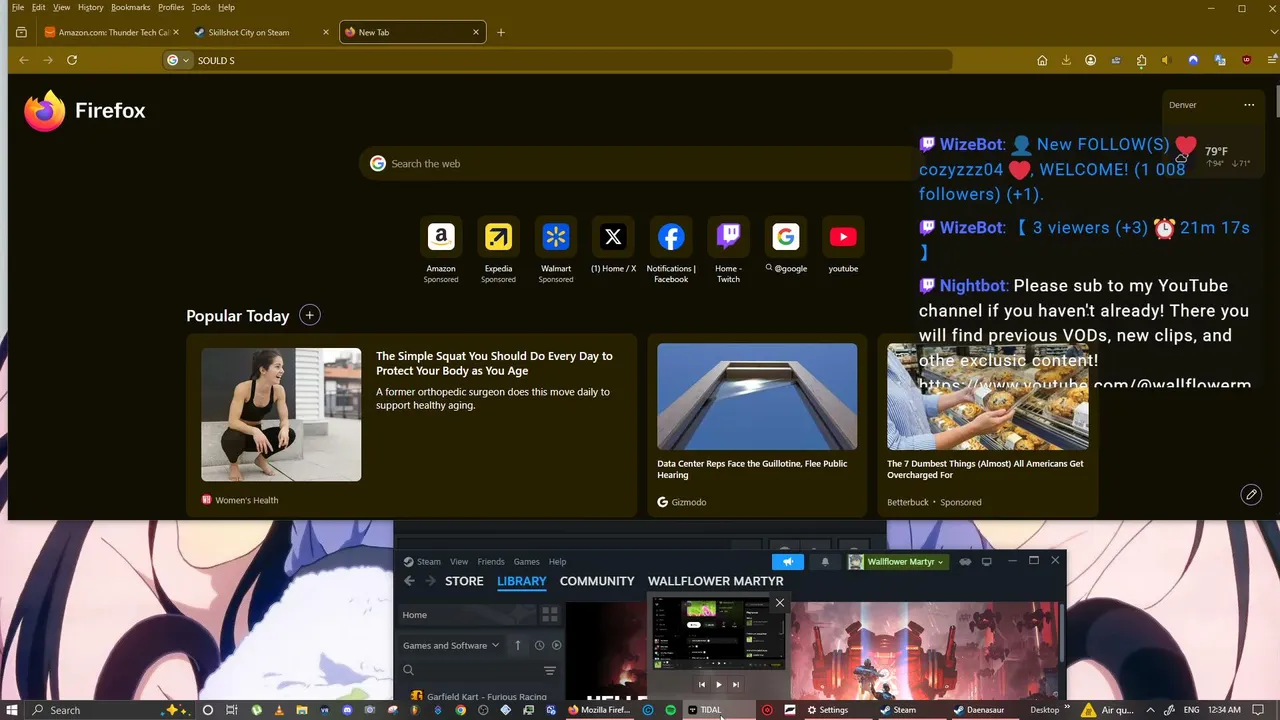Go to previous track in TIDAL preview
The width and height of the screenshot is (1280, 720).
pos(701,684)
